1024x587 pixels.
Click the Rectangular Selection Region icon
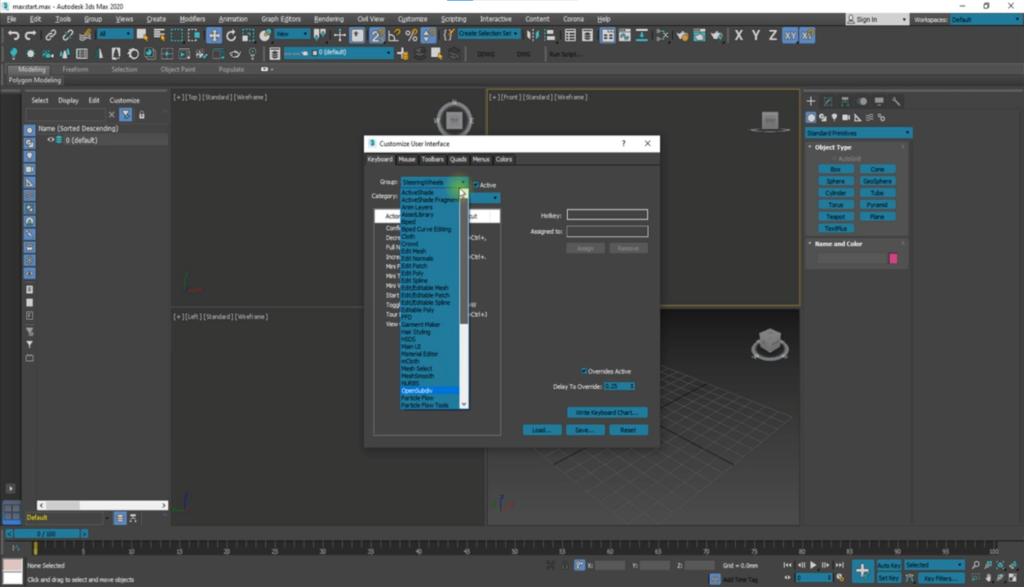tap(176, 35)
